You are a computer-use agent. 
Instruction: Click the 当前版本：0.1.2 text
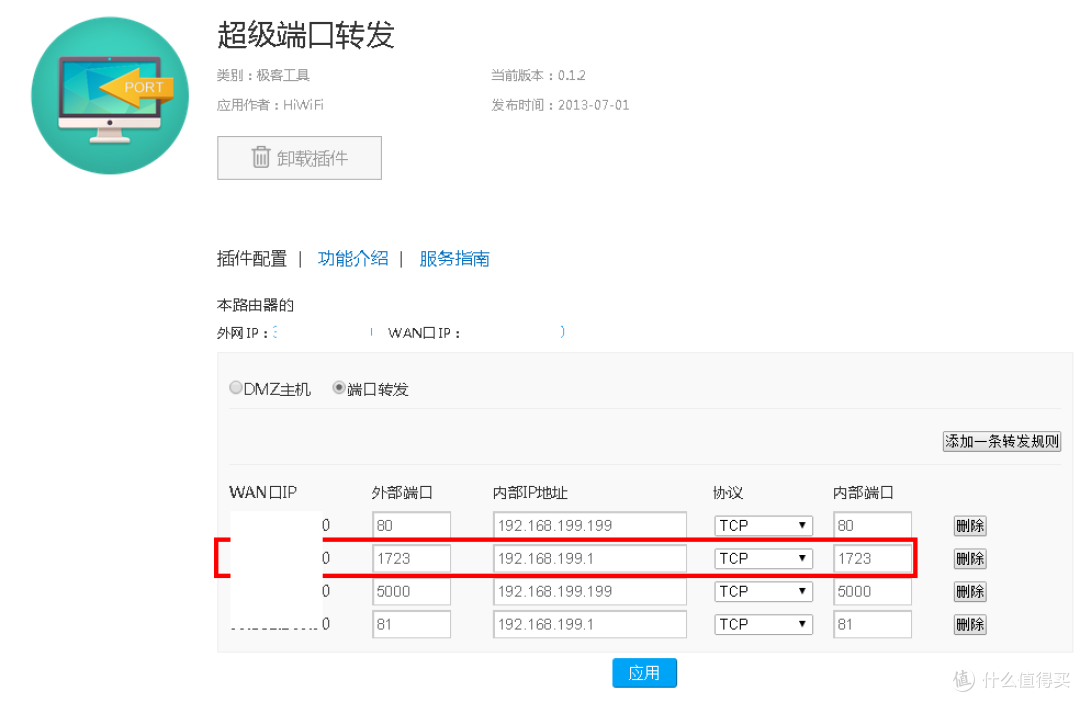[x=538, y=75]
